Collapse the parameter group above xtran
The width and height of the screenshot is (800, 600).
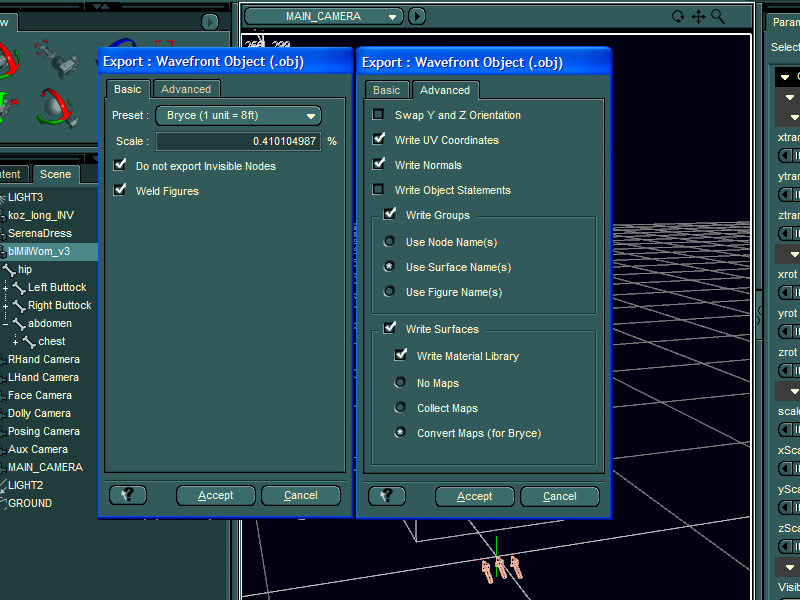click(x=793, y=117)
